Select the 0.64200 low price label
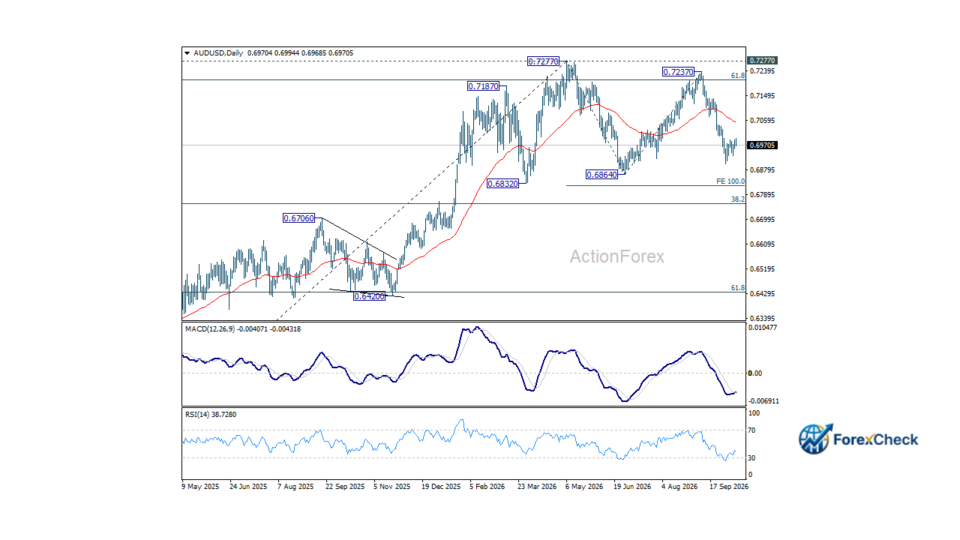The height and width of the screenshot is (540, 960). [x=370, y=296]
